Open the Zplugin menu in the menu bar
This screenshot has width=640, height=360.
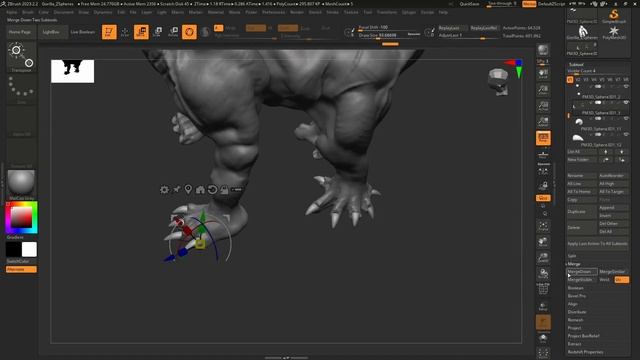click(x=409, y=12)
